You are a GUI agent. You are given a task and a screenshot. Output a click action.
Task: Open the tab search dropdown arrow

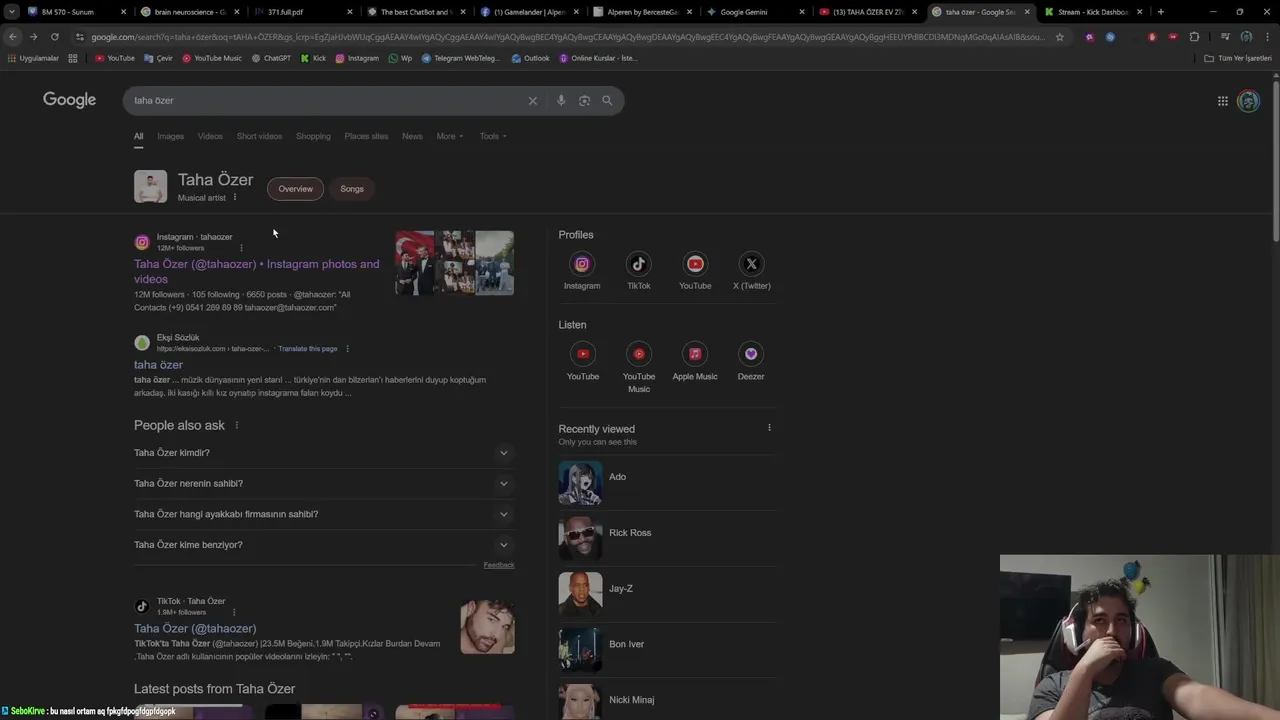12,12
